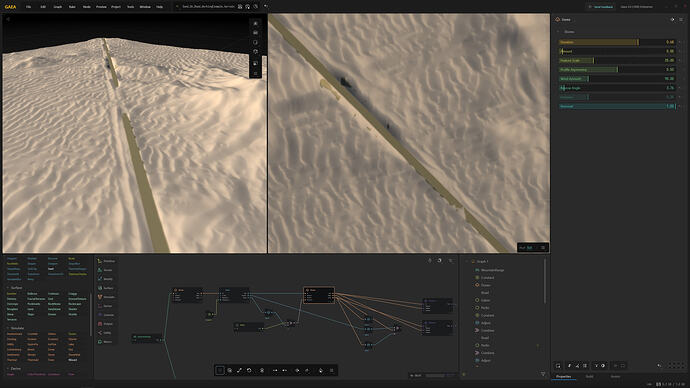The image size is (690, 388).
Task: Click the Wind Azimuth slider
Action: pos(617,79)
